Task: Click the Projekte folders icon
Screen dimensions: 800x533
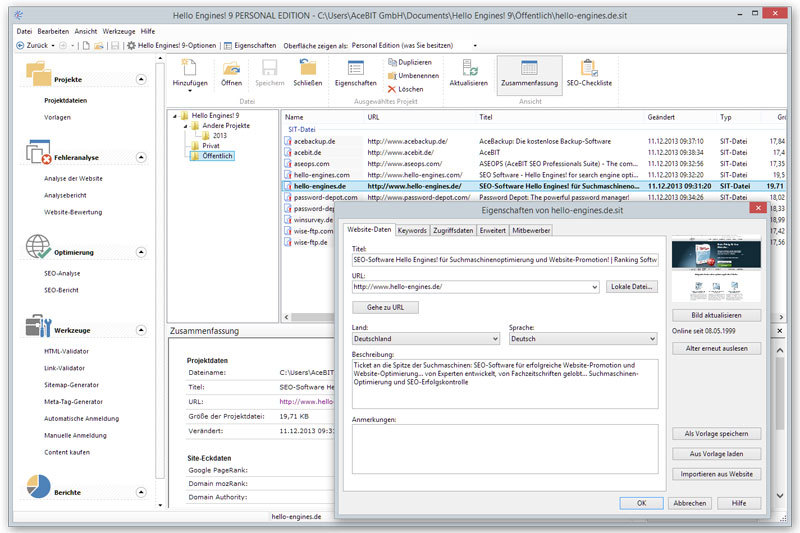Action: coord(38,74)
